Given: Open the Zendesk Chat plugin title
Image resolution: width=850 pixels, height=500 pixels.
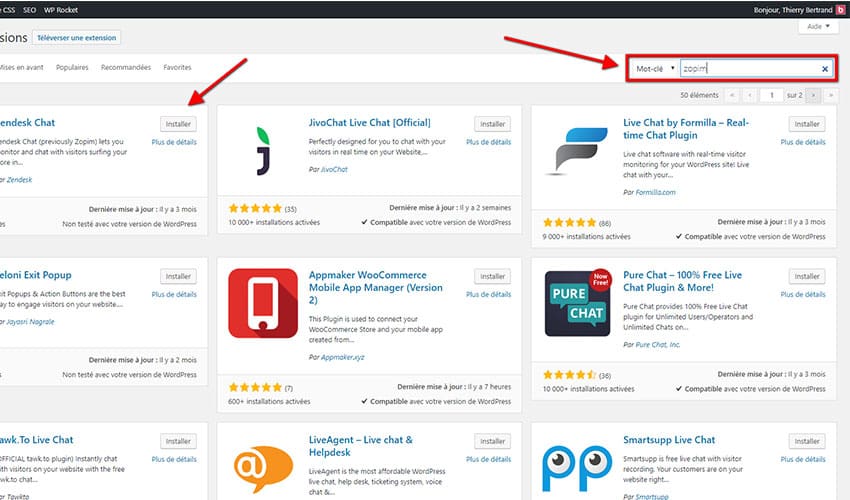Looking at the screenshot, I should [x=27, y=123].
